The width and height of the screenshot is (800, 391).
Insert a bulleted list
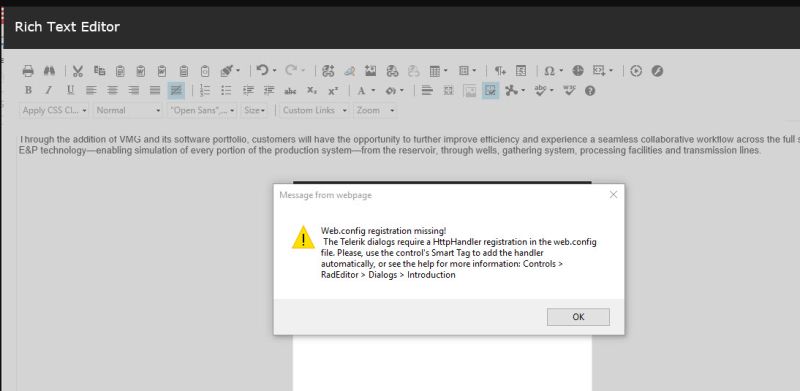(226, 90)
